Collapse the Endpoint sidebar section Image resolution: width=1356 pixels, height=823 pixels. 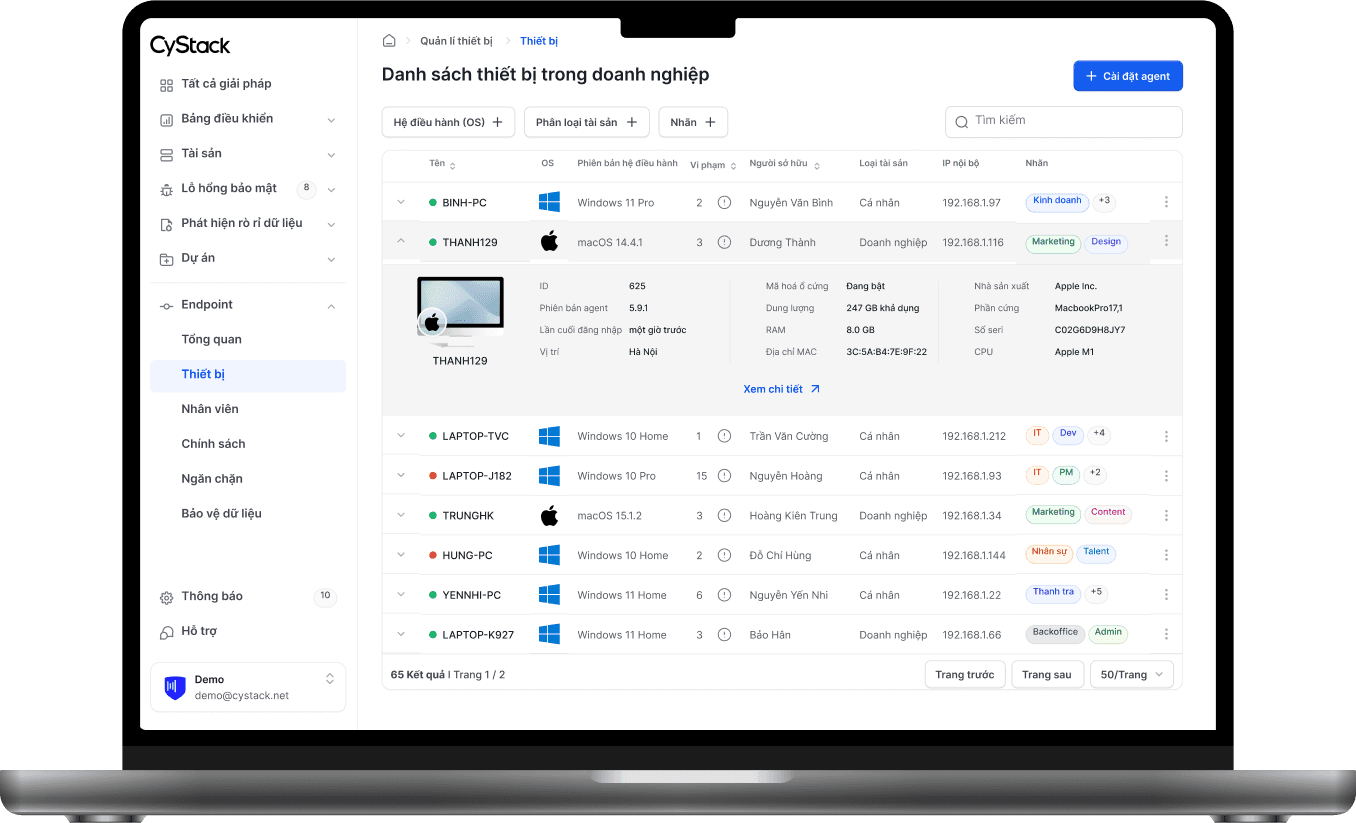331,305
